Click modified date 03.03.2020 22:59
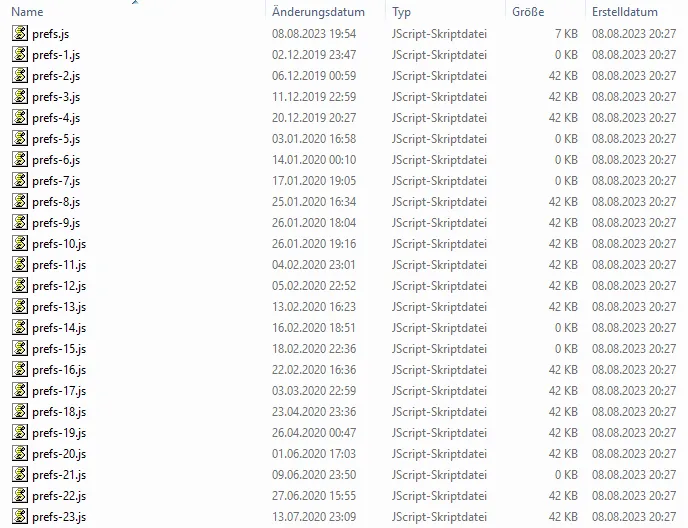This screenshot has height=528, width=688. coord(314,391)
